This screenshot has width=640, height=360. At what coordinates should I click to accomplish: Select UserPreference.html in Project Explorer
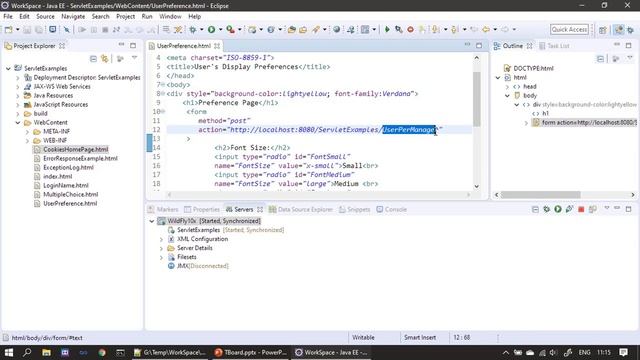click(x=70, y=203)
